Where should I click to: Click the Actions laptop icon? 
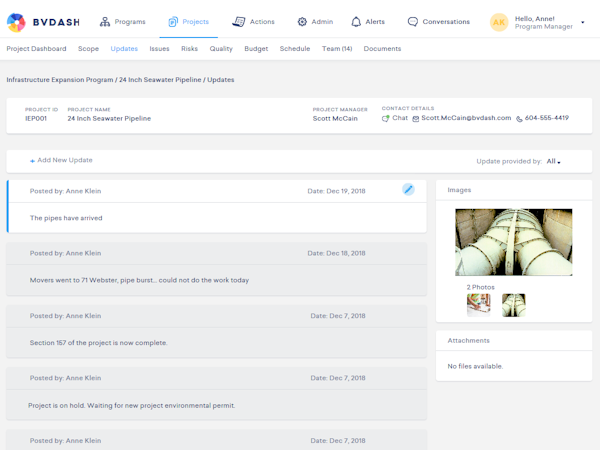238,22
